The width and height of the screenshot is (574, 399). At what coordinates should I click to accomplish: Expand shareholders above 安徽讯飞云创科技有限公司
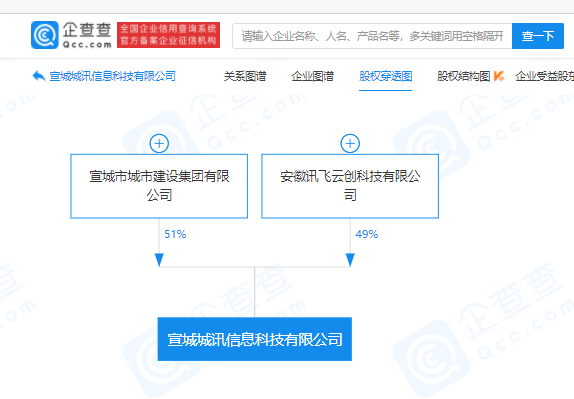coord(350,143)
